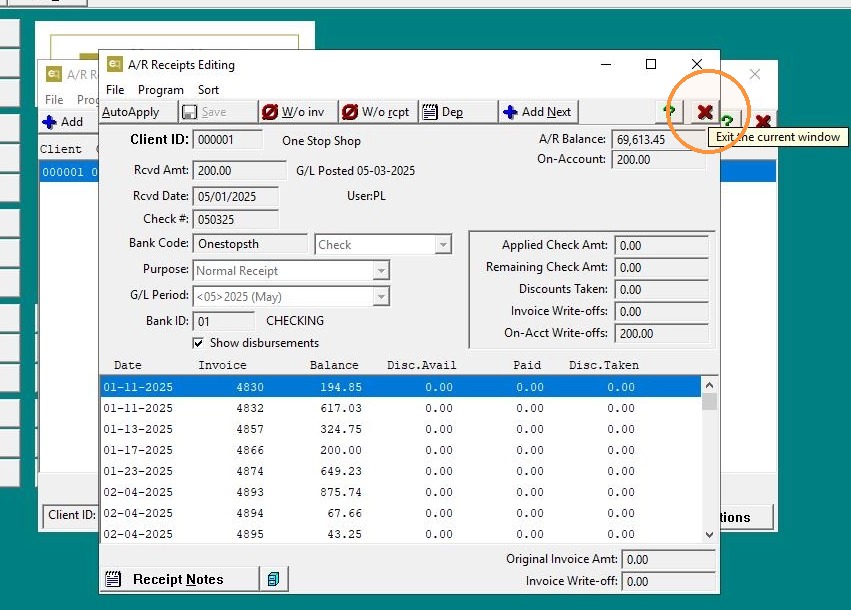Close the background A/R window
Image resolution: width=851 pixels, height=610 pixels.
point(755,74)
